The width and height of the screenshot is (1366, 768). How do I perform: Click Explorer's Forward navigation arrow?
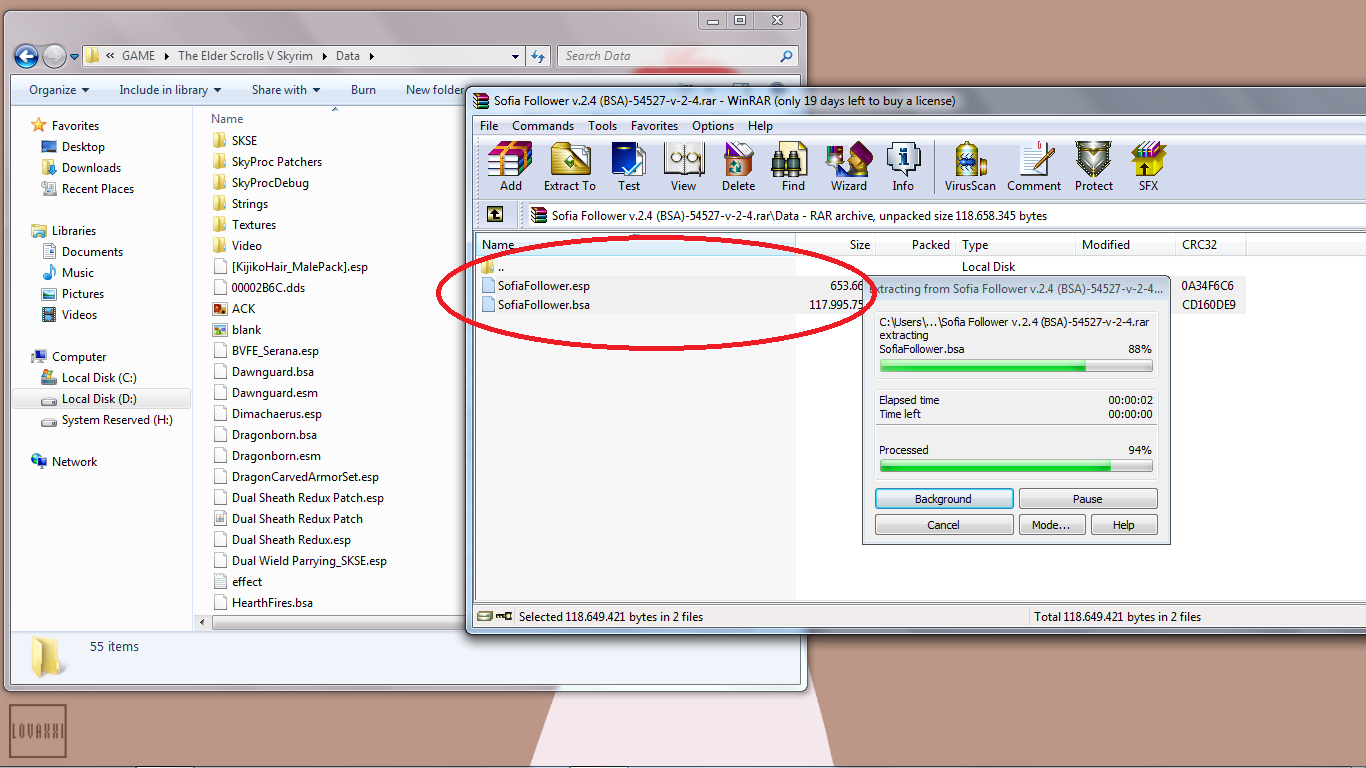pyautogui.click(x=55, y=56)
